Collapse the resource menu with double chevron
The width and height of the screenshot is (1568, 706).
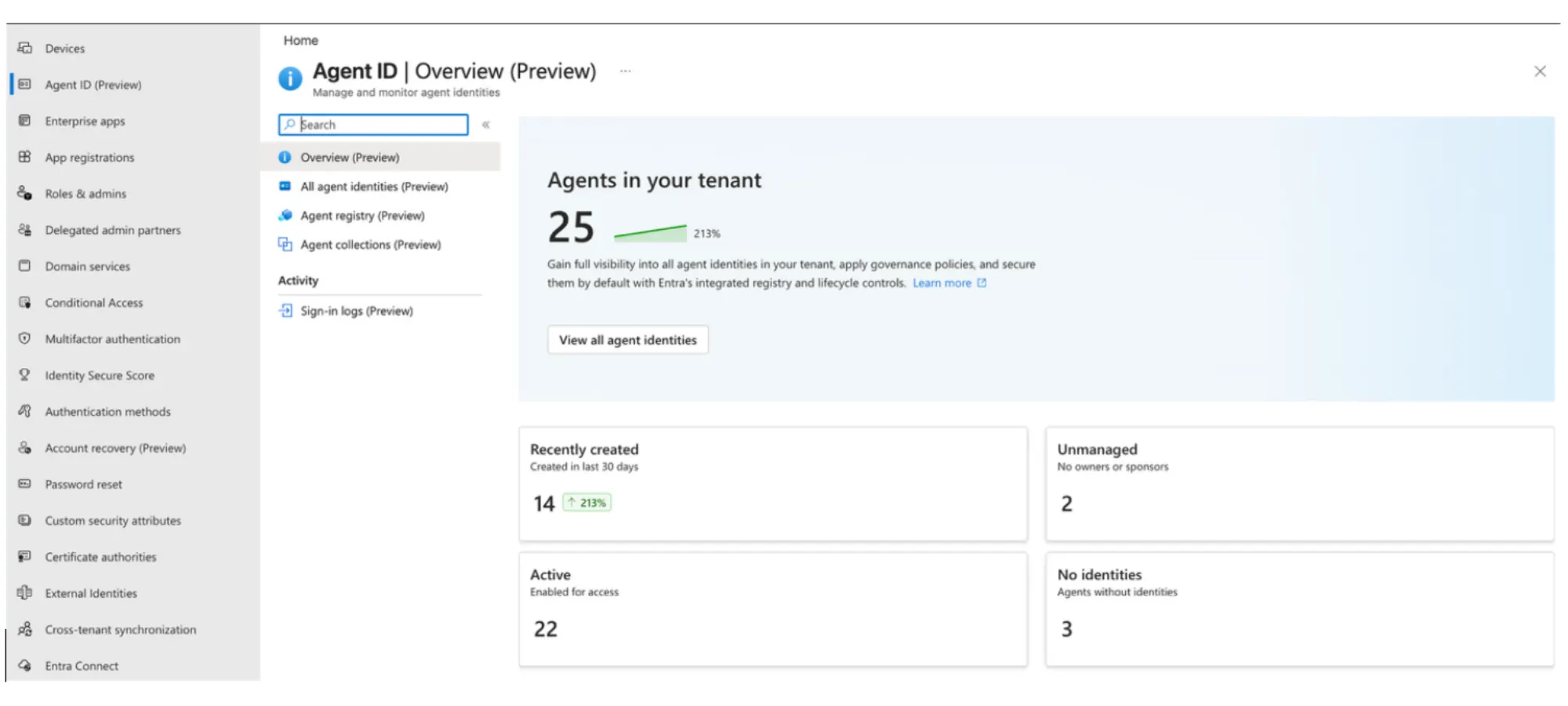[x=486, y=125]
